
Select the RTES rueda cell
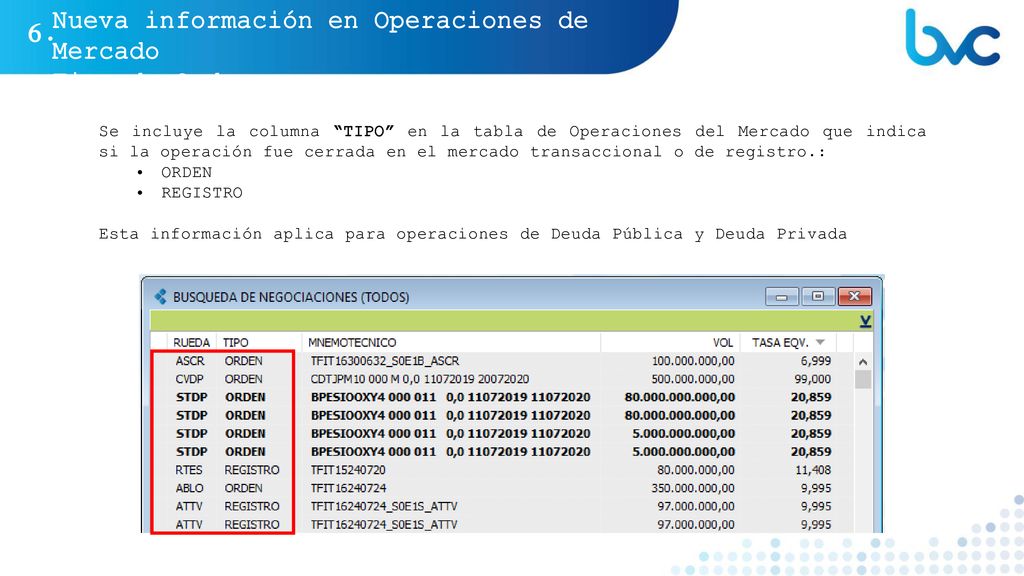(189, 470)
